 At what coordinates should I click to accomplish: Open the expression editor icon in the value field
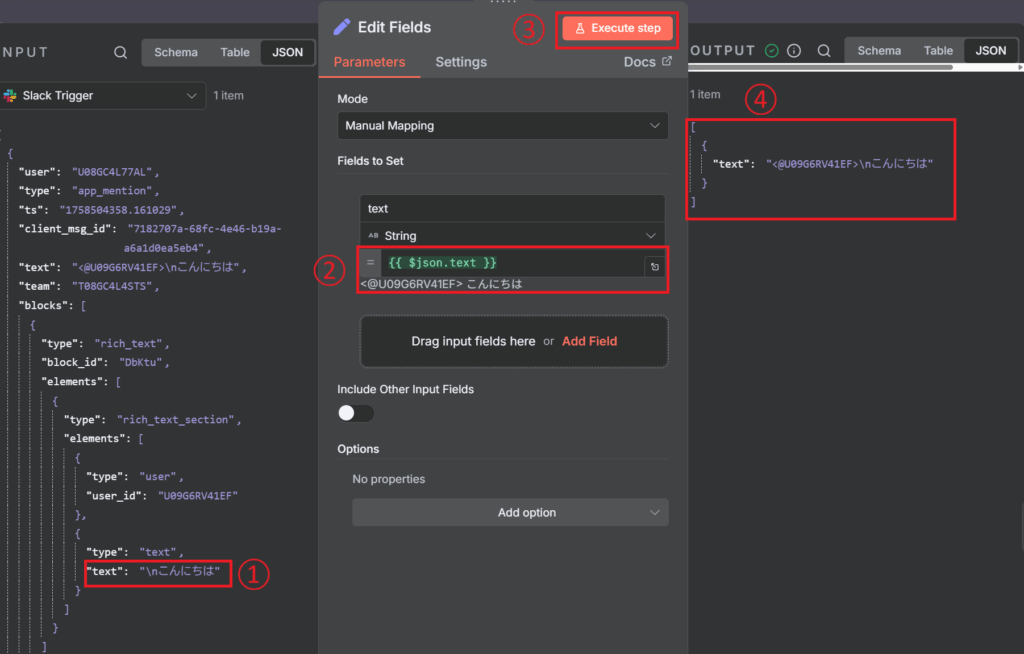(x=653, y=266)
